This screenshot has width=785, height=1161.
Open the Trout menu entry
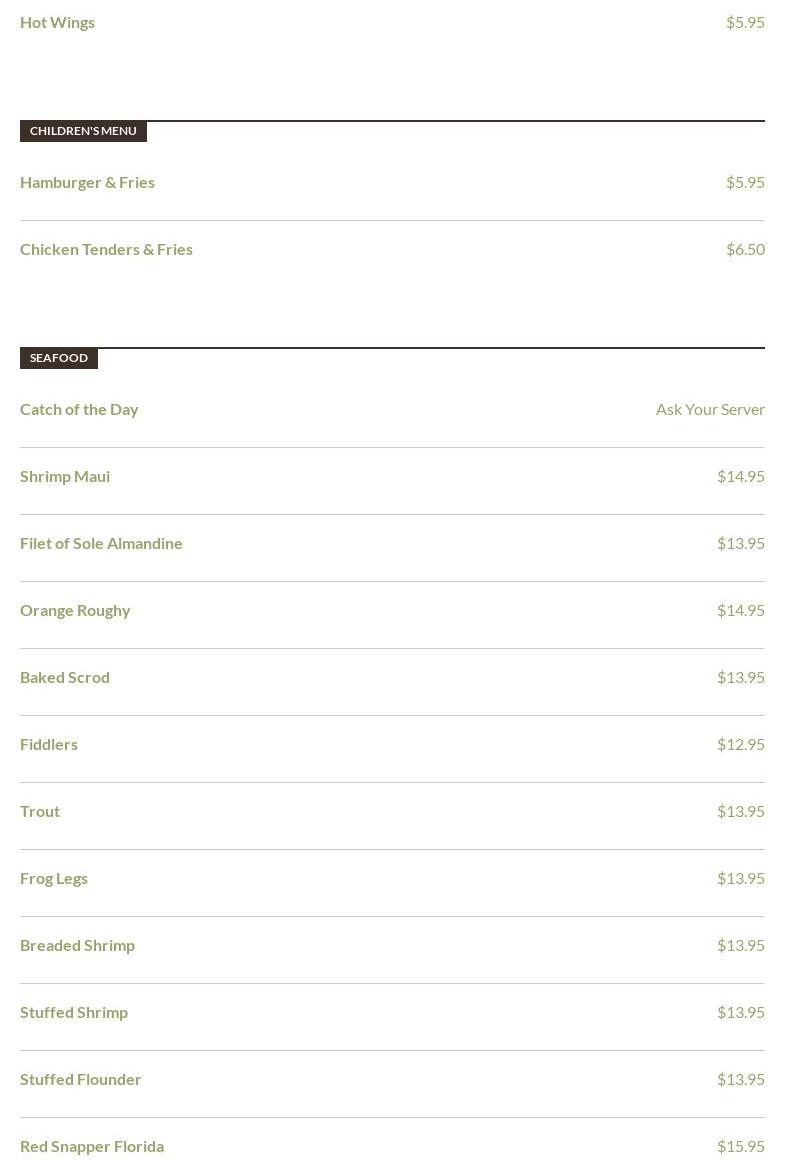point(40,812)
